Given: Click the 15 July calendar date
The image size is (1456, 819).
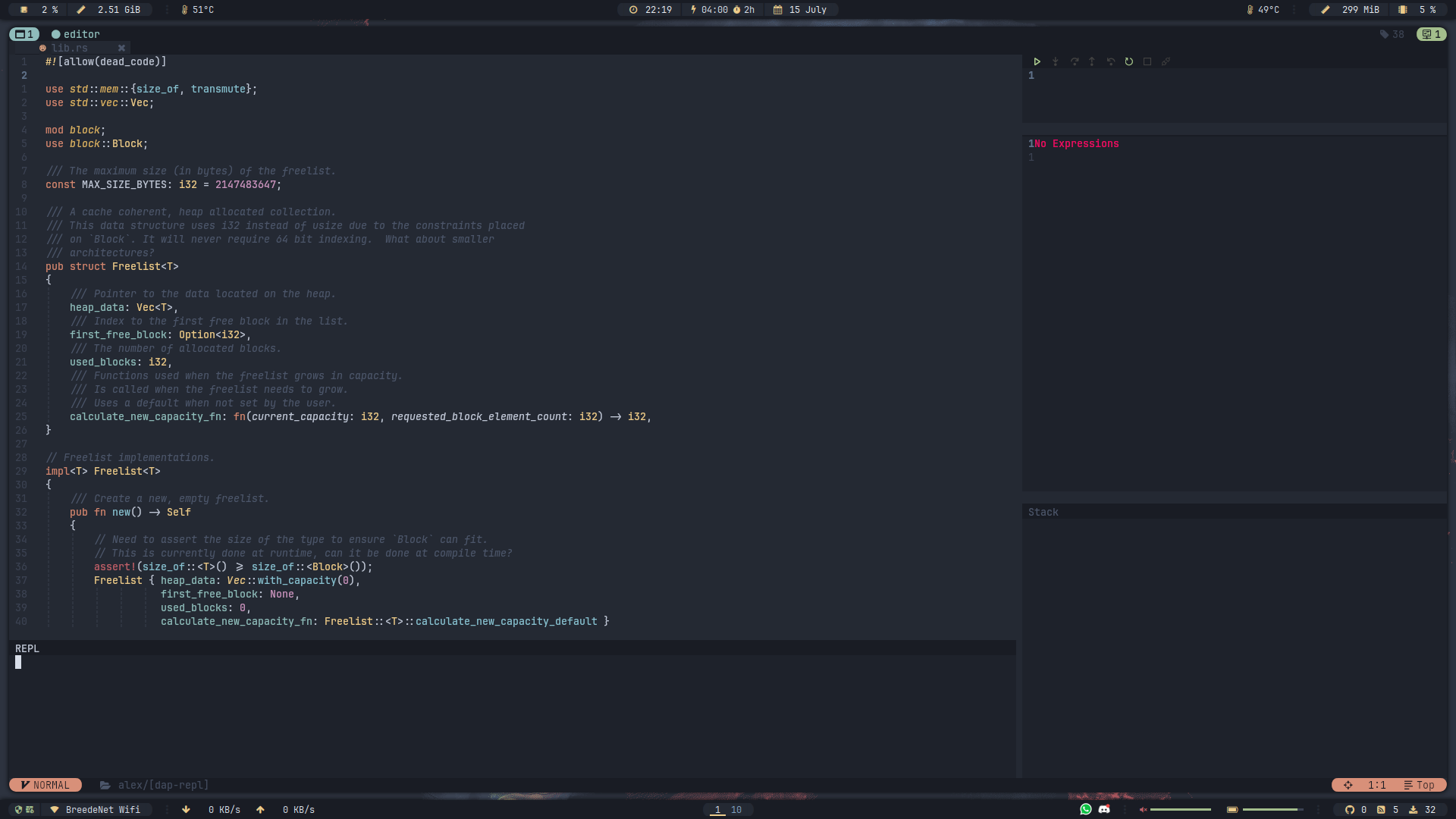Looking at the screenshot, I should (x=802, y=10).
